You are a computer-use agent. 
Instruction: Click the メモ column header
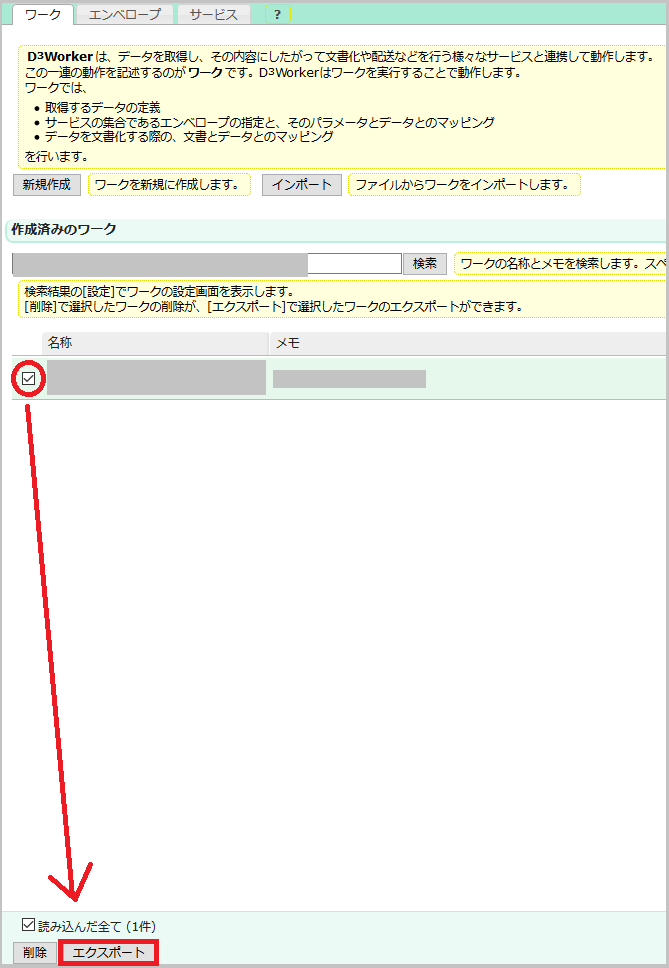tap(287, 343)
